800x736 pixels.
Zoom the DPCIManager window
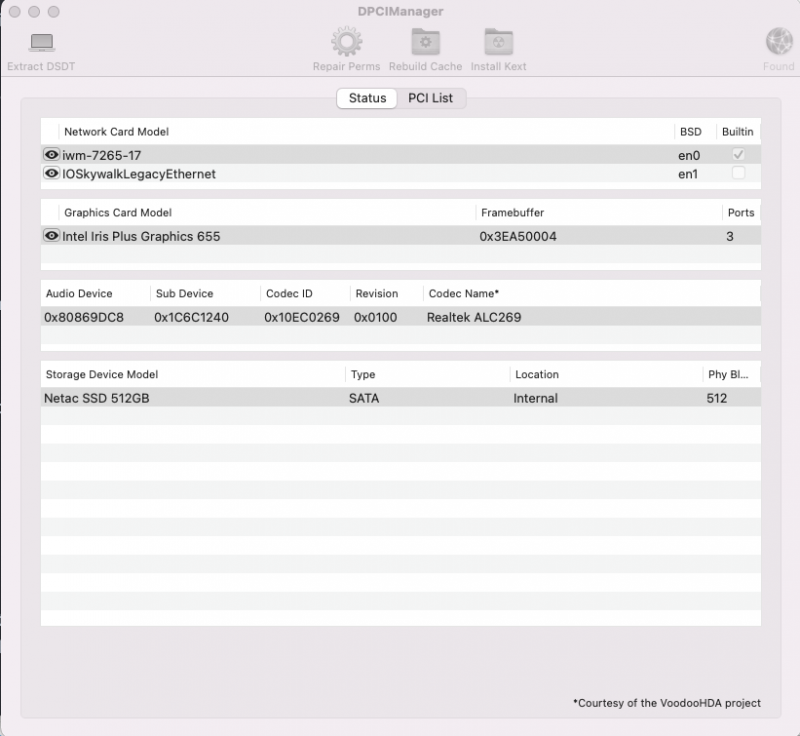[x=54, y=11]
